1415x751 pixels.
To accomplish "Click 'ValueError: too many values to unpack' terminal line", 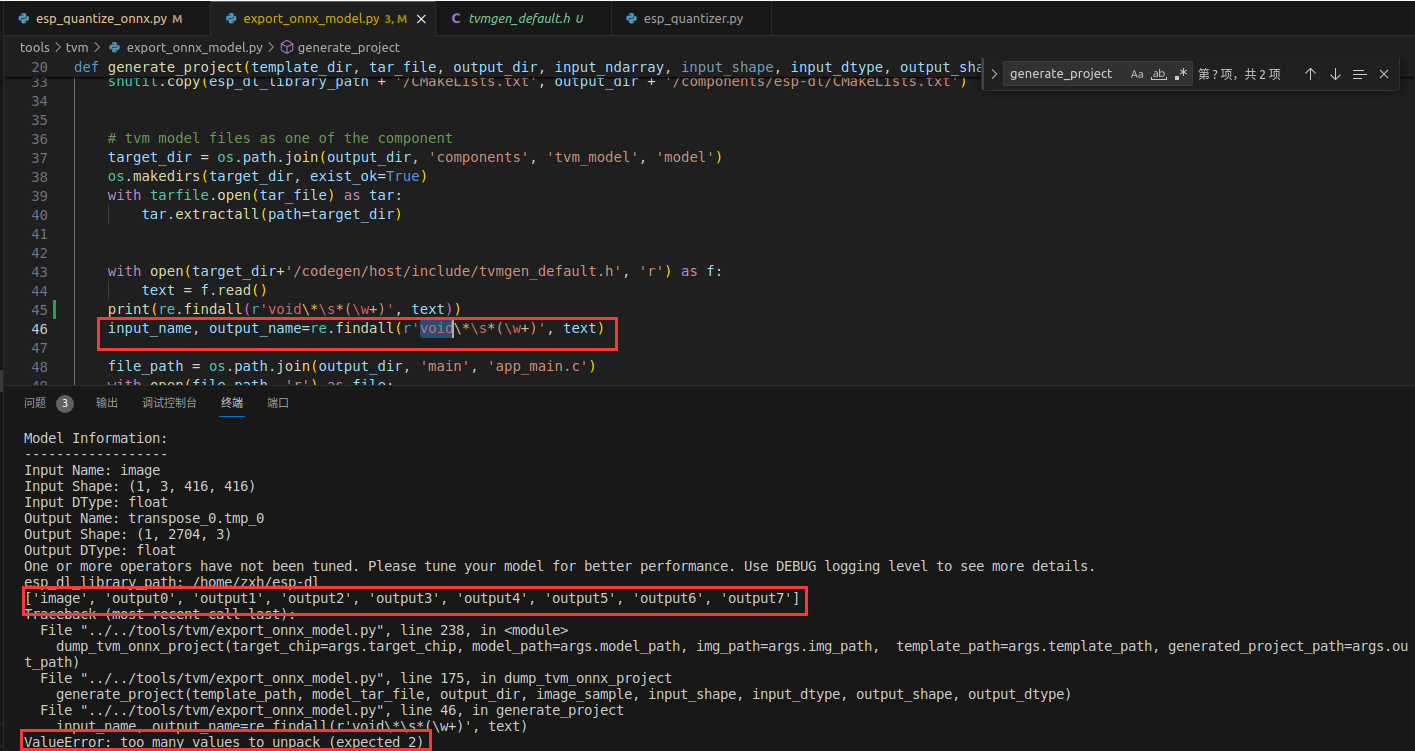I will pos(226,742).
